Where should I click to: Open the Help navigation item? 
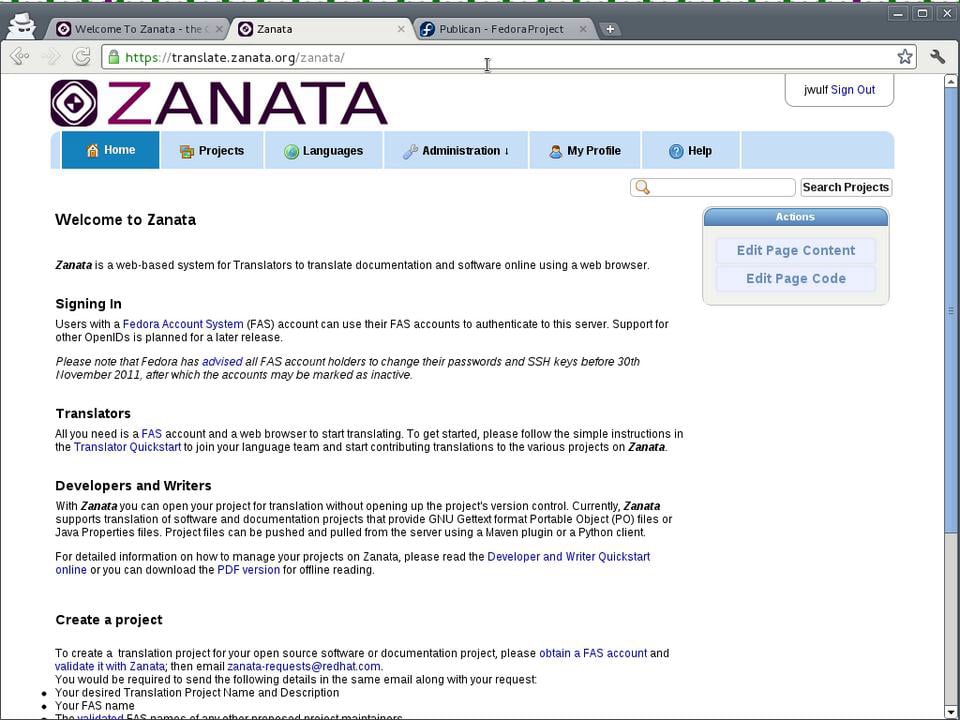pos(691,151)
